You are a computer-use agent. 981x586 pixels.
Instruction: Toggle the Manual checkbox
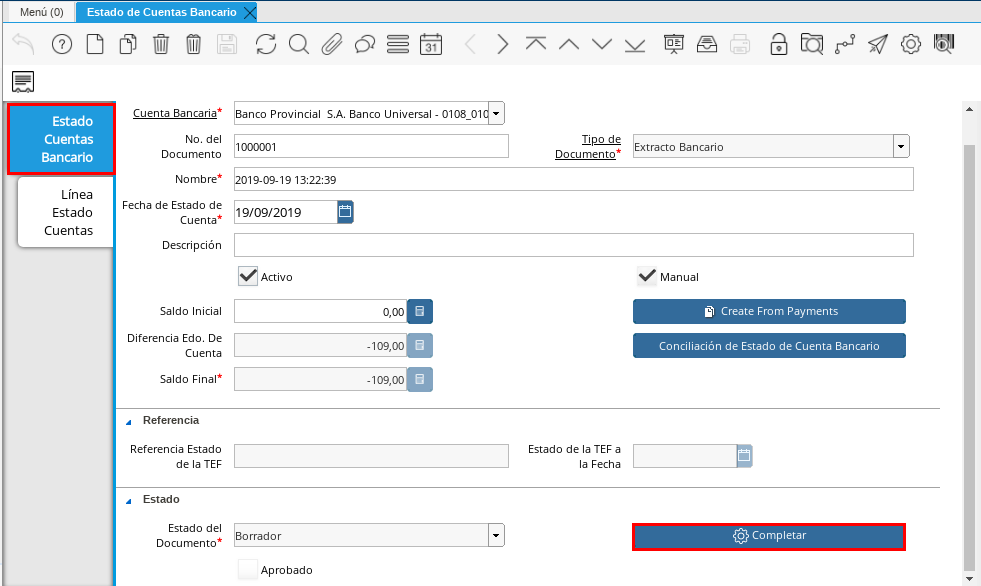pyautogui.click(x=647, y=277)
